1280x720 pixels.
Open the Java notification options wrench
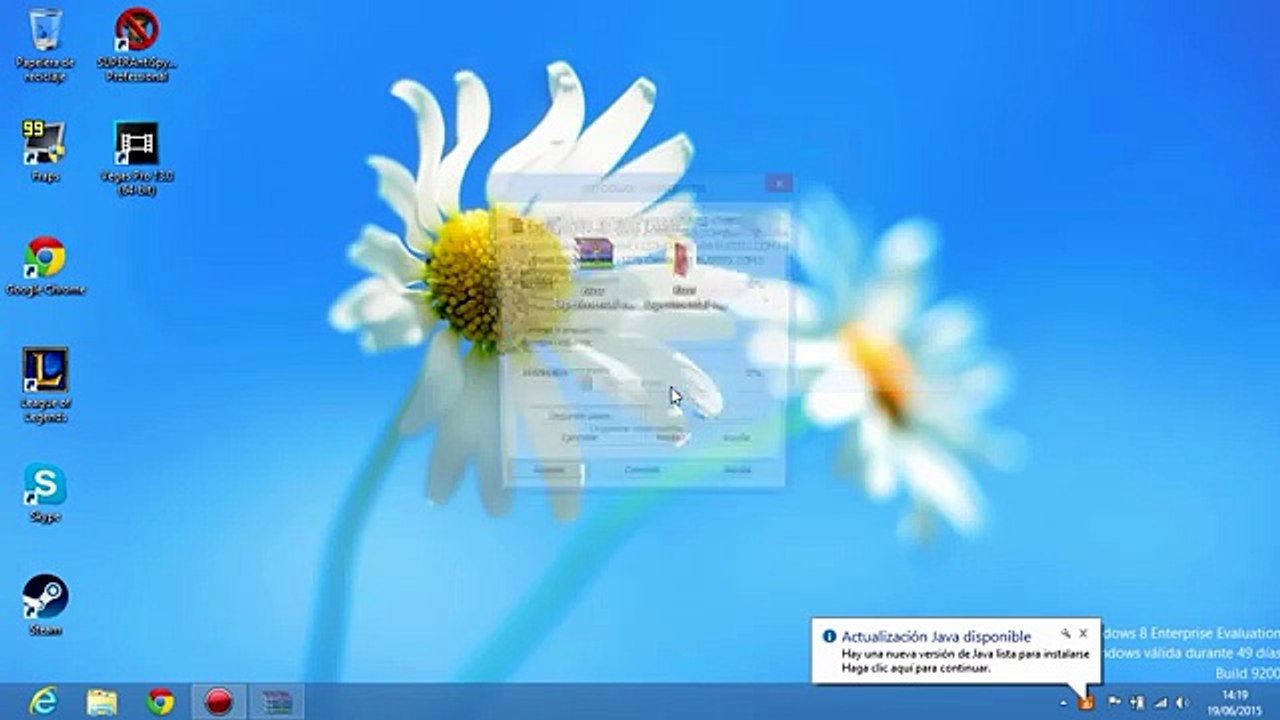coord(1066,633)
